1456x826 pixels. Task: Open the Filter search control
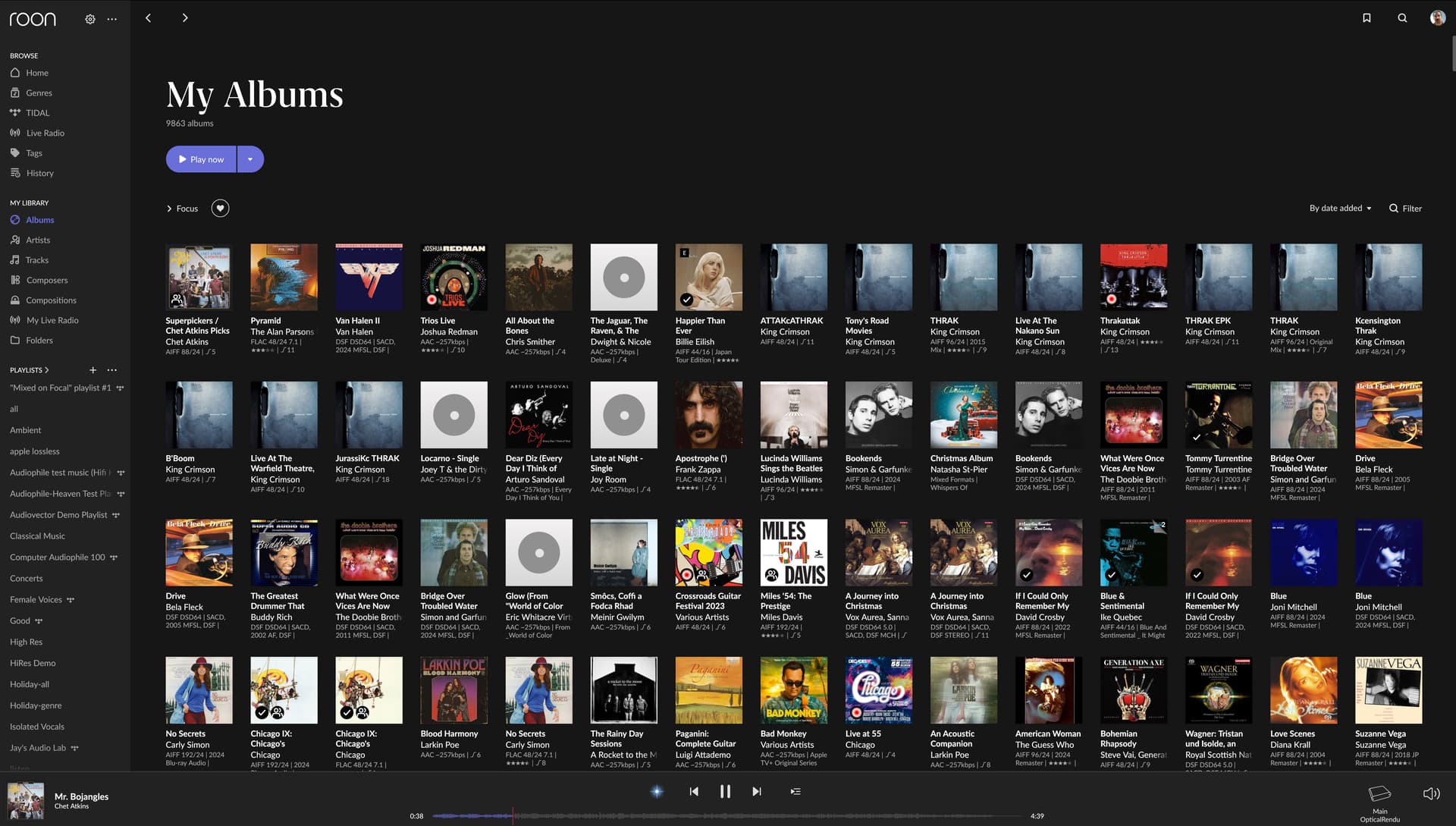click(1405, 208)
